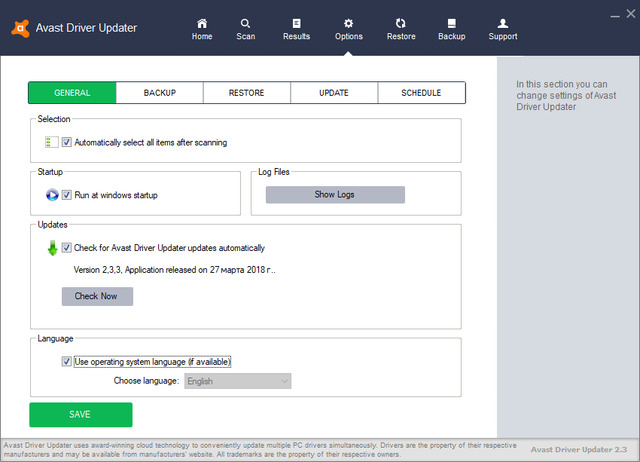This screenshot has height=462, width=640.
Task: Disable Run at windows startup checkbox
Action: 67,195
